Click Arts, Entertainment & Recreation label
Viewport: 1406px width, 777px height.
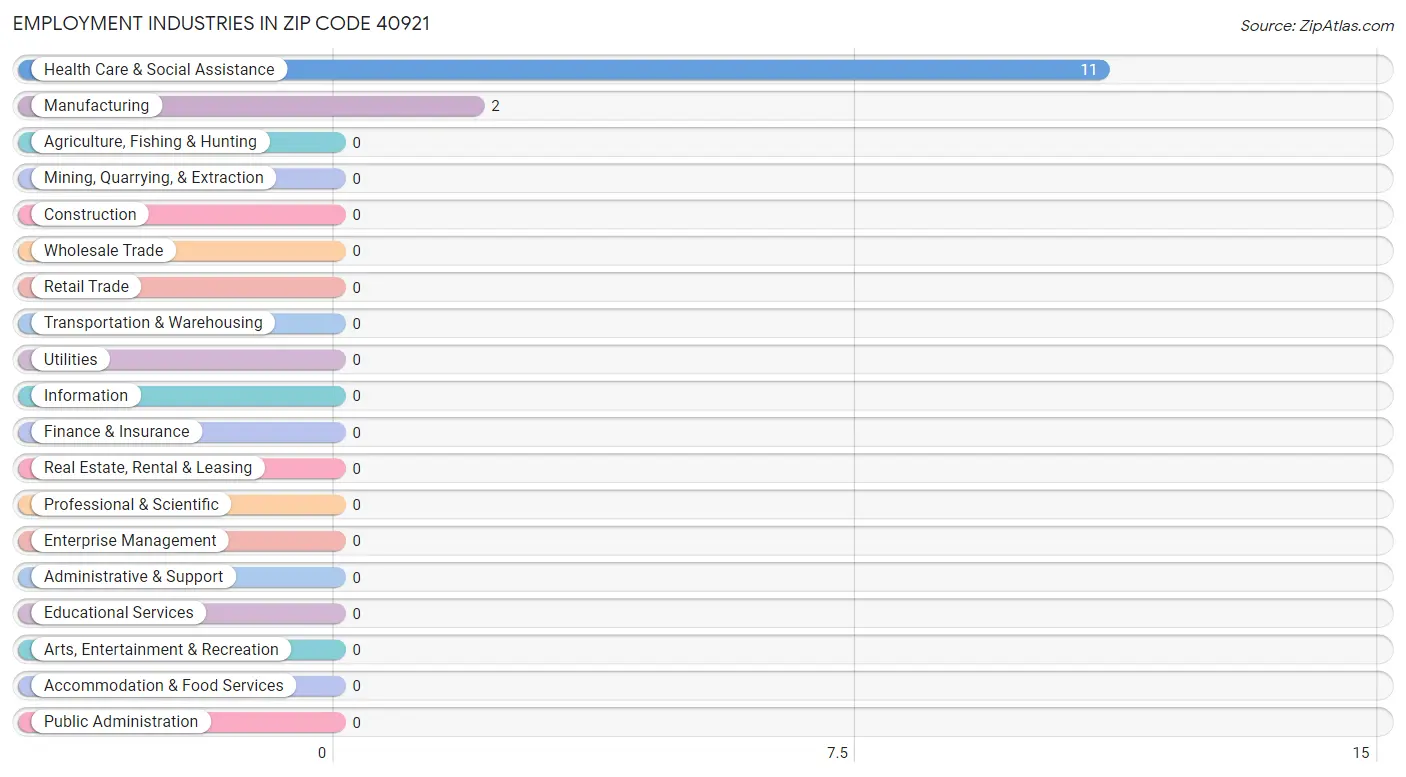coord(161,650)
